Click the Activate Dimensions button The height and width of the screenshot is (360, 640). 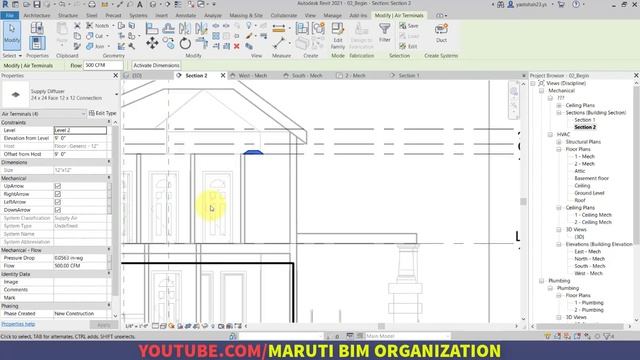click(x=156, y=65)
